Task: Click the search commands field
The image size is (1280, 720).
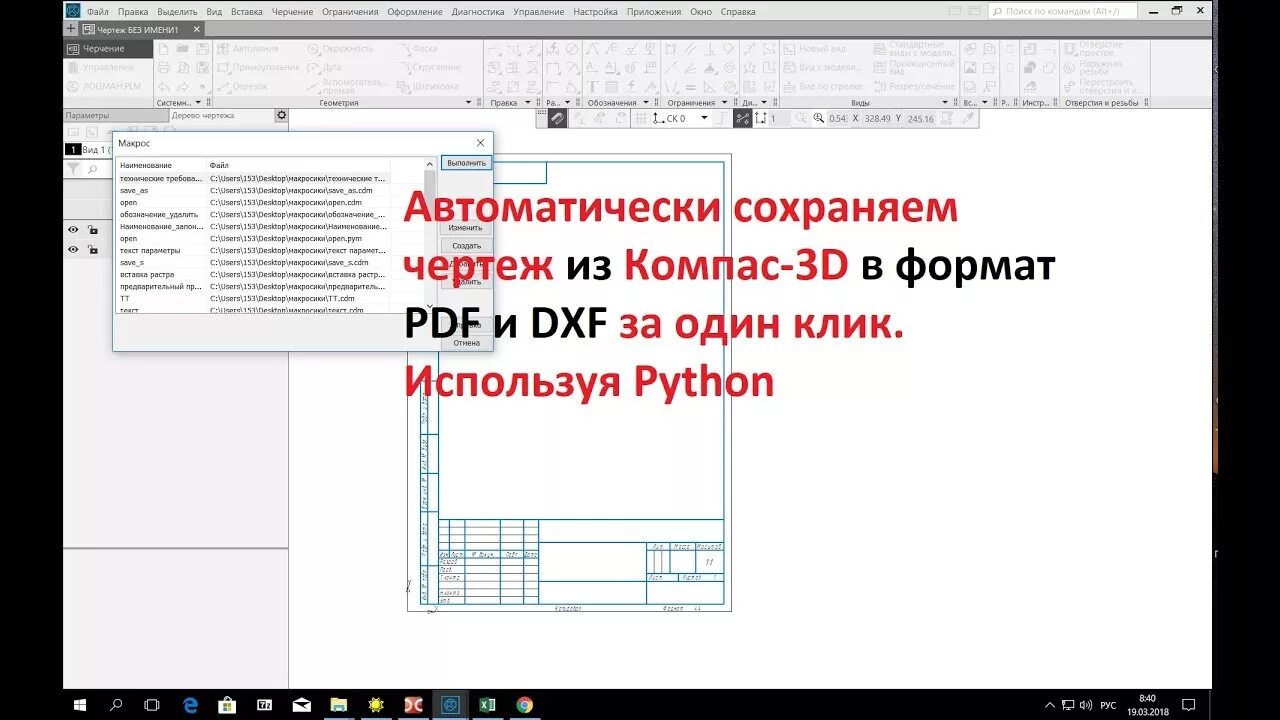Action: pyautogui.click(x=1063, y=11)
